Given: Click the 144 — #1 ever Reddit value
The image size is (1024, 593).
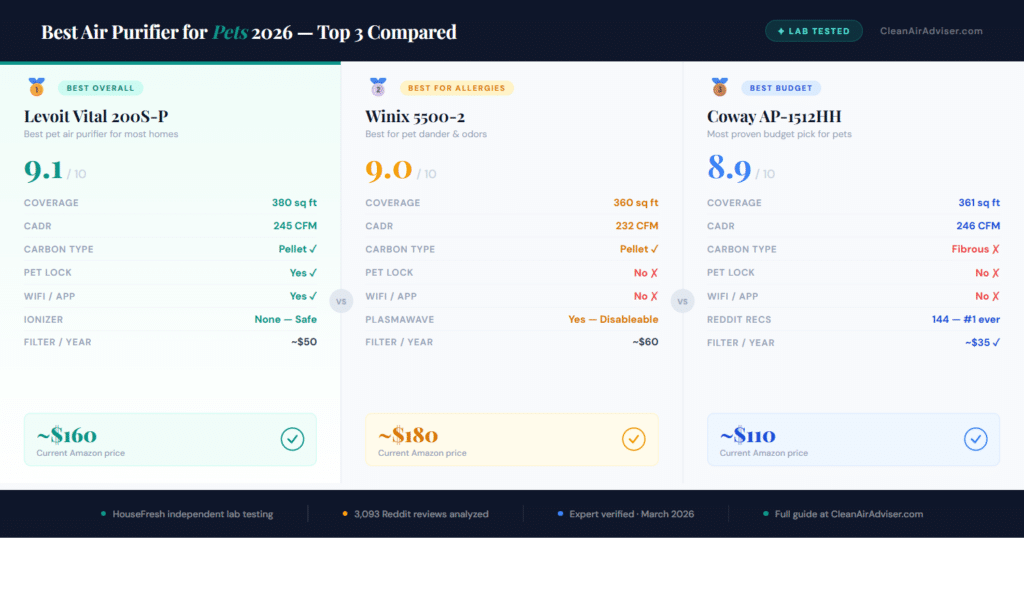Looking at the screenshot, I should point(966,319).
